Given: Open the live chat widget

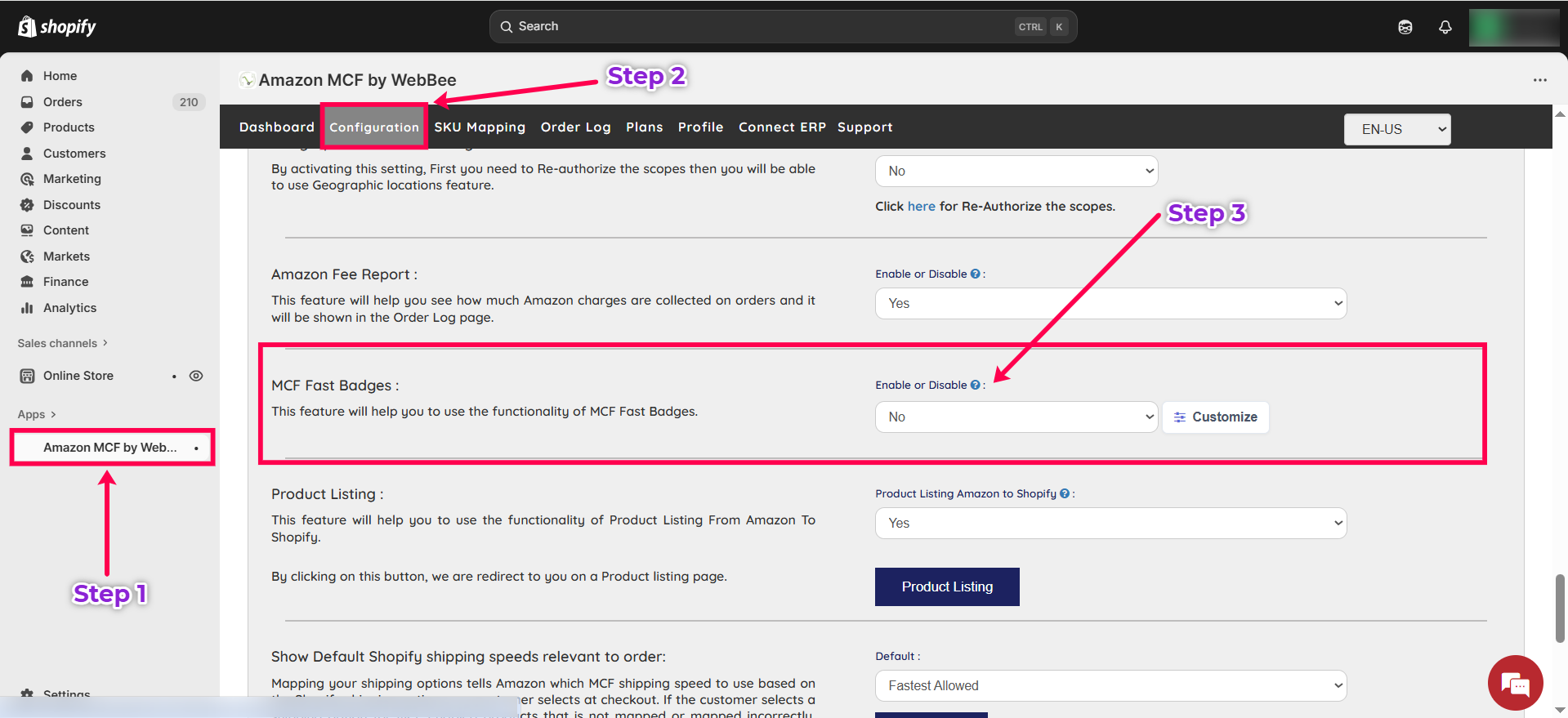Looking at the screenshot, I should click(1515, 683).
